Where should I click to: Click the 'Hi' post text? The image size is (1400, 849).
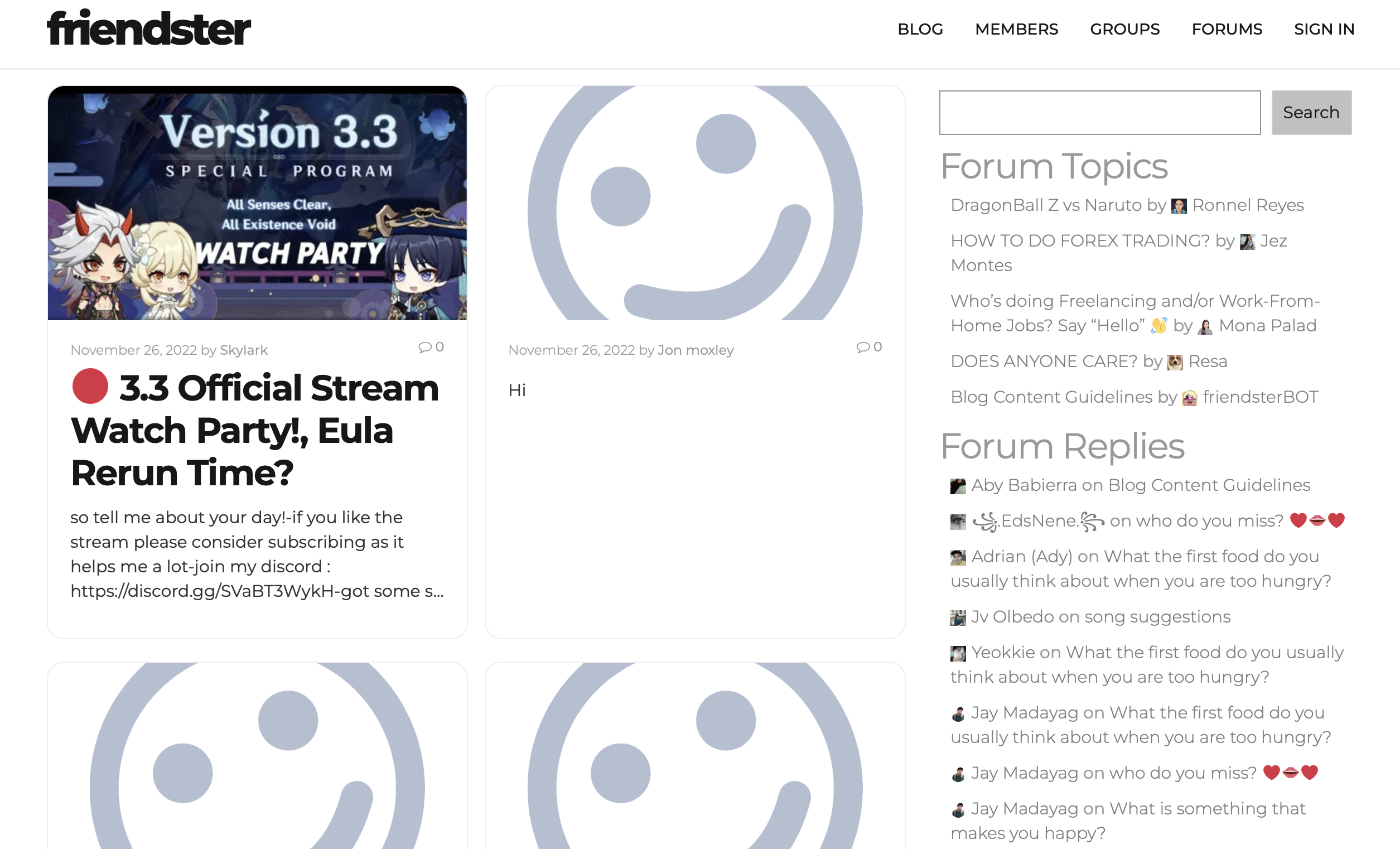click(517, 390)
